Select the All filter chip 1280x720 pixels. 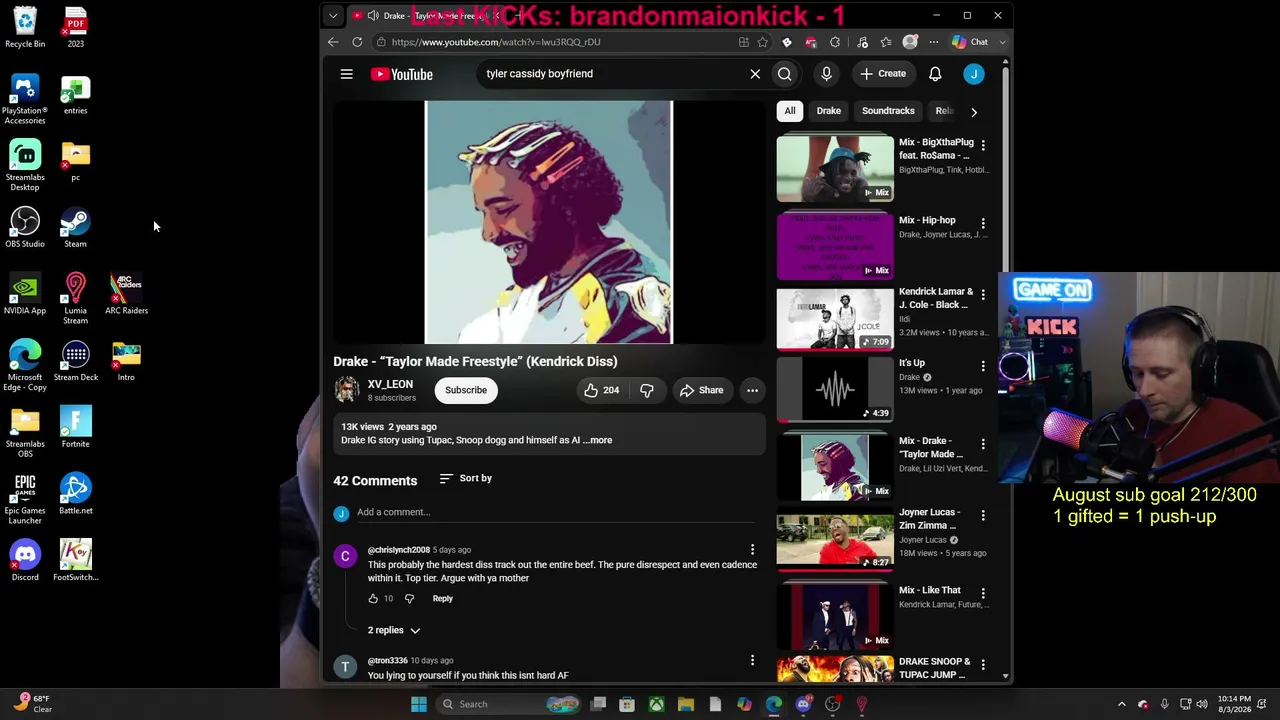pos(790,111)
